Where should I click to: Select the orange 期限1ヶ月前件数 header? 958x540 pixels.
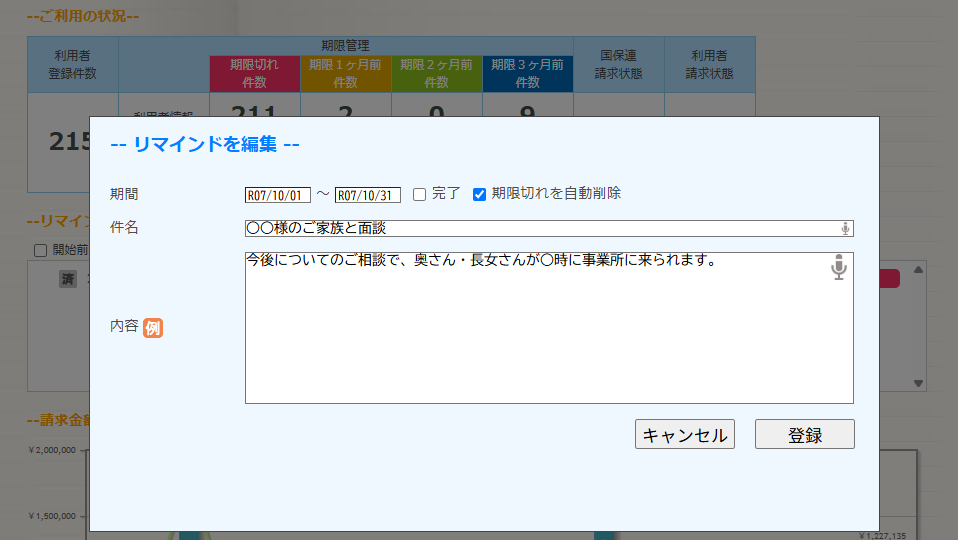[x=345, y=74]
